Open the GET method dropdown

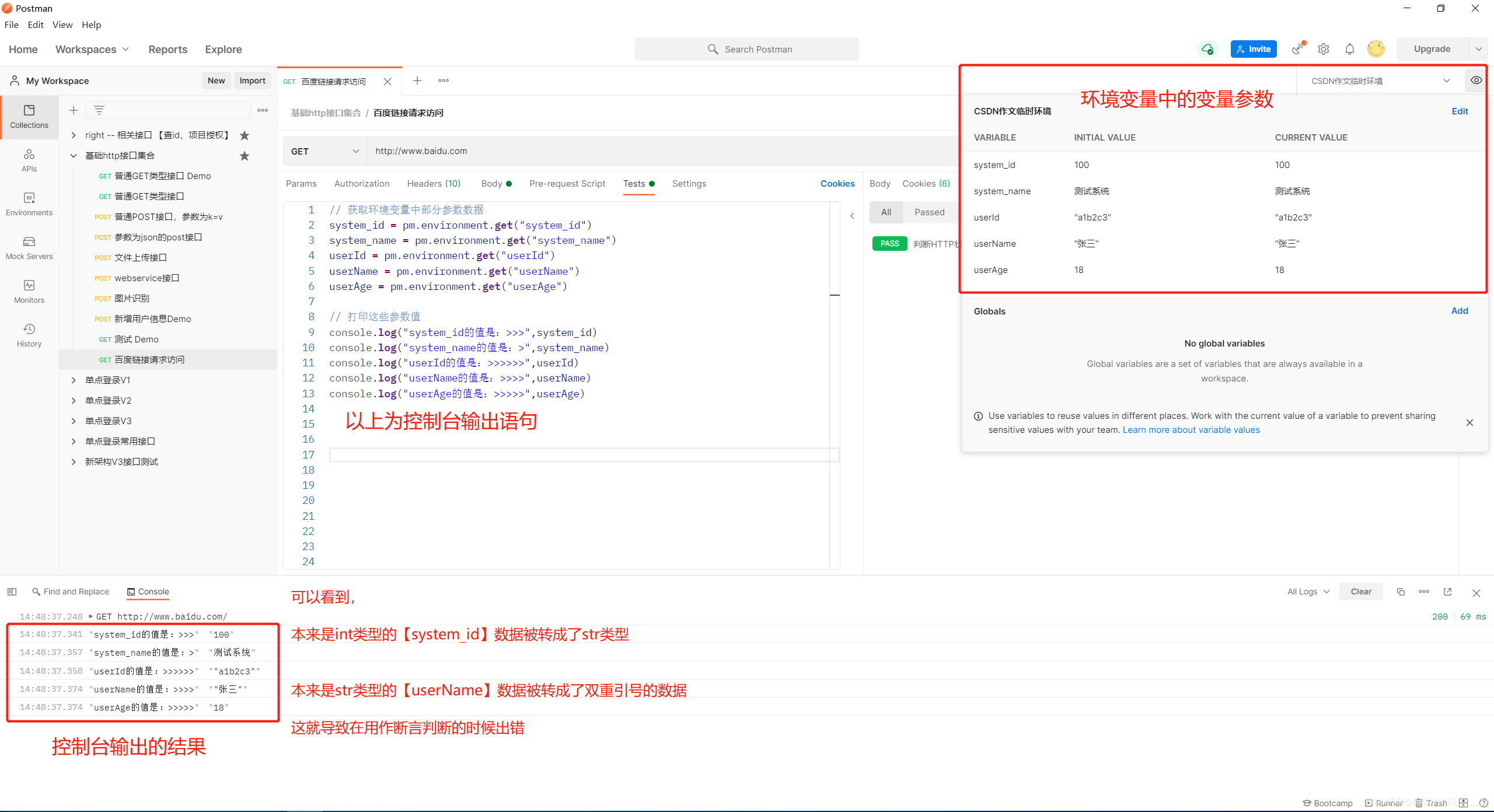tap(325, 151)
